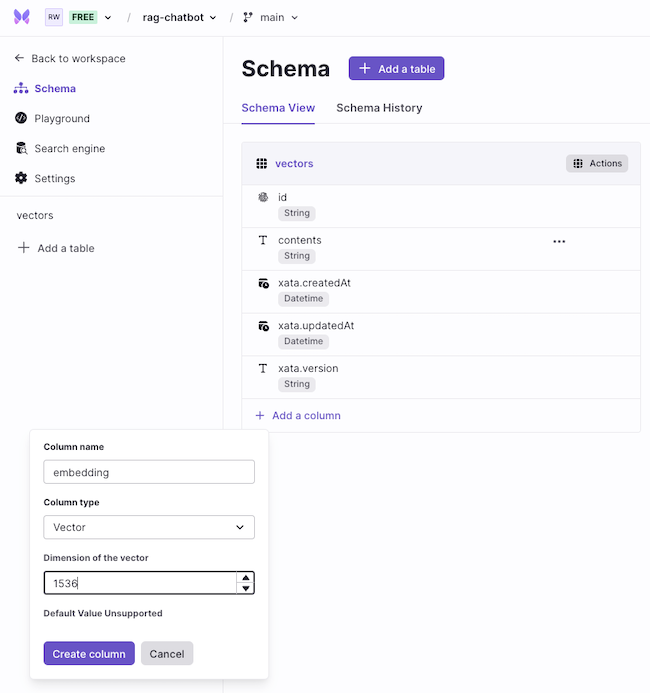
Task: Click the back arrow to workspace
Action: (x=19, y=58)
